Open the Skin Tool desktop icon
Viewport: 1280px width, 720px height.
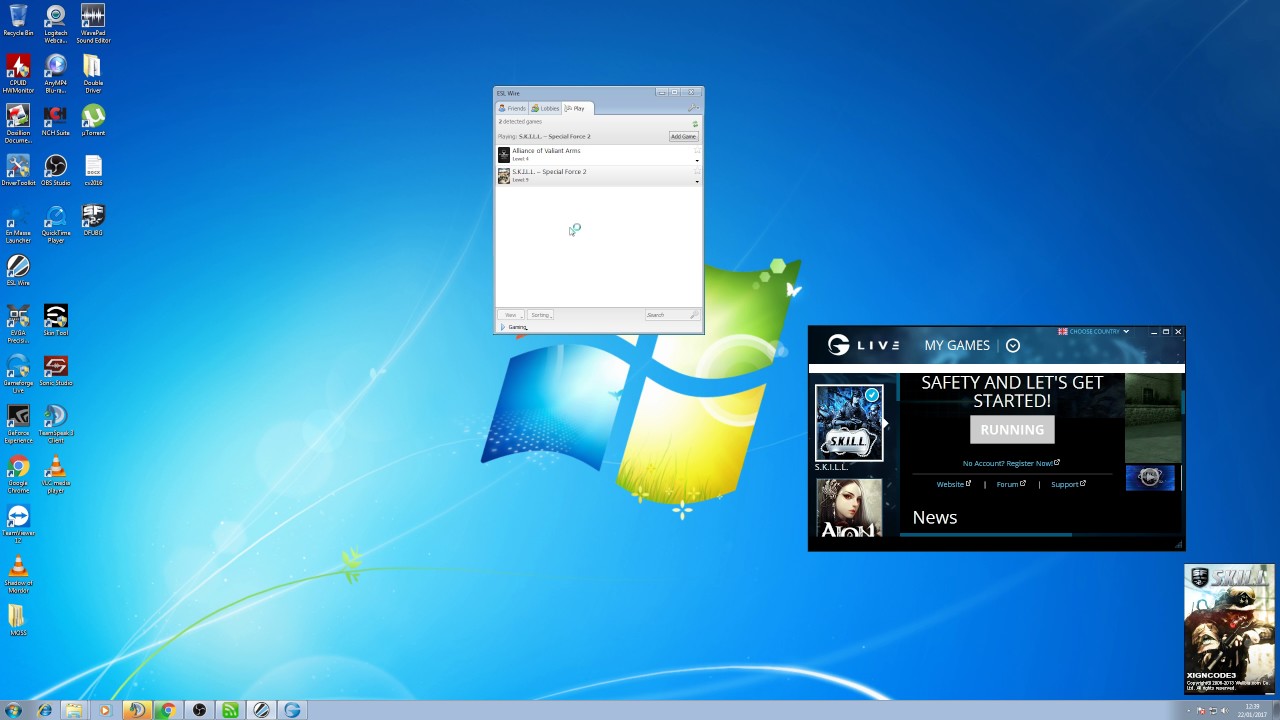(x=56, y=321)
